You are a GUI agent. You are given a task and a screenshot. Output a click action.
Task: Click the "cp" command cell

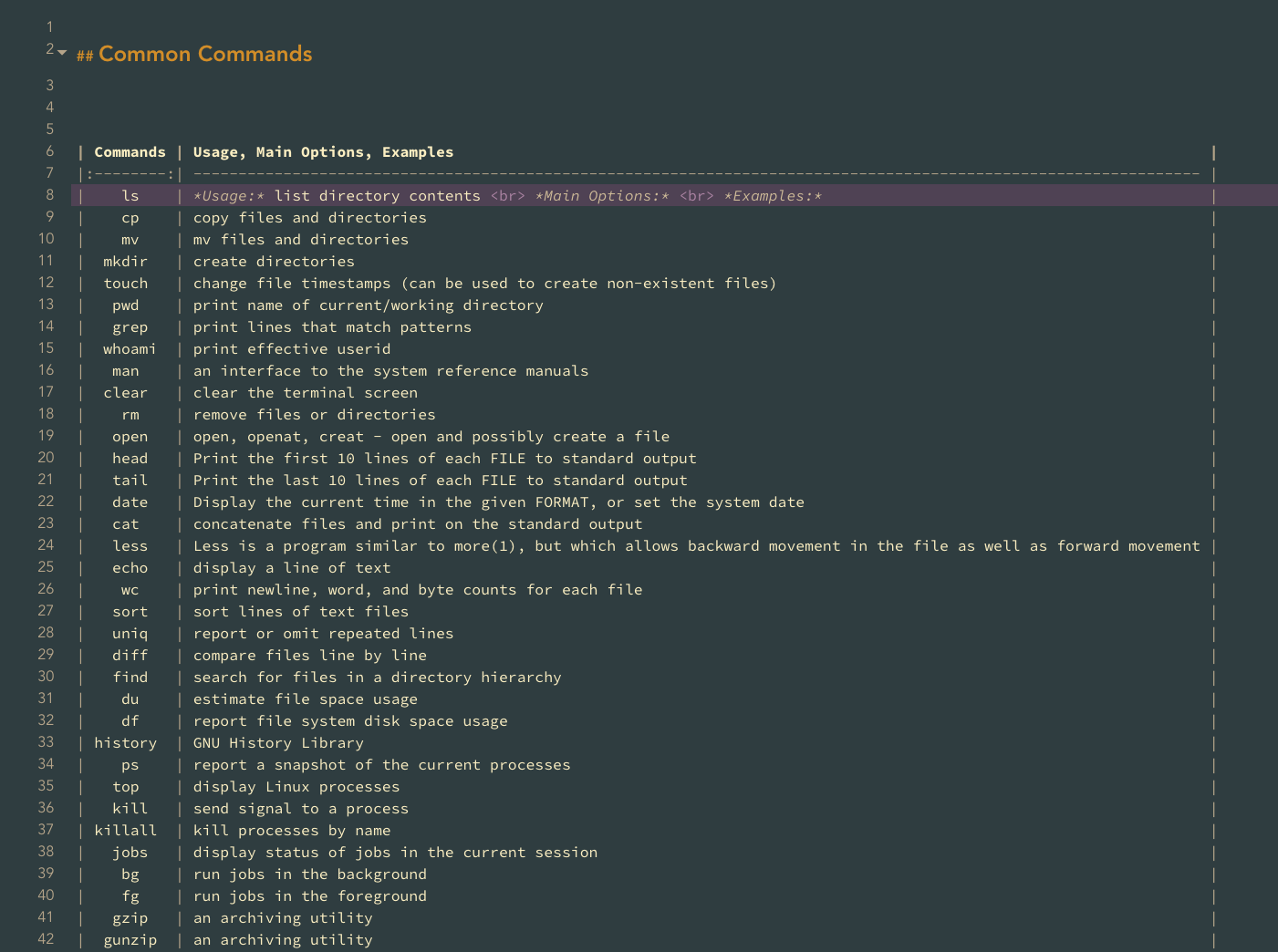[x=130, y=218]
